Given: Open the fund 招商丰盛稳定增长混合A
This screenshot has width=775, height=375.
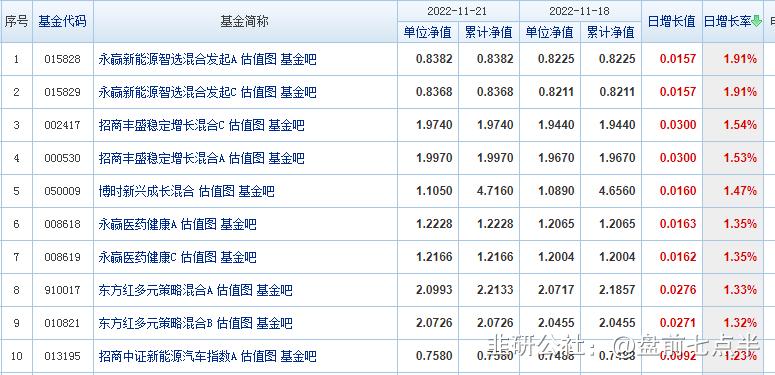Looking at the screenshot, I should 162,159.
